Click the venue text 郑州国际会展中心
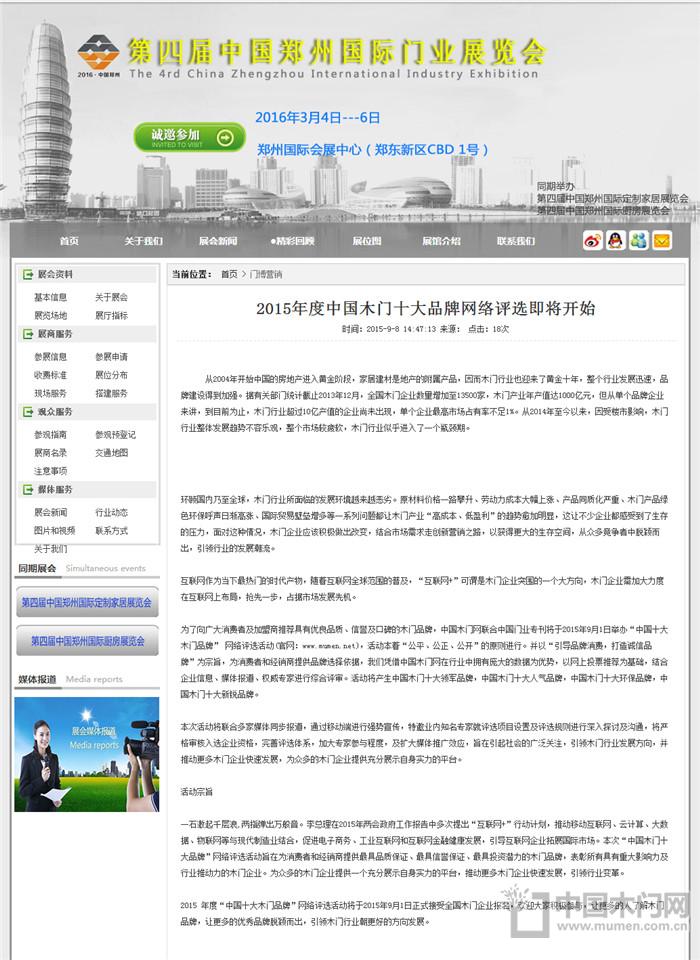700x960 pixels. pyautogui.click(x=309, y=149)
